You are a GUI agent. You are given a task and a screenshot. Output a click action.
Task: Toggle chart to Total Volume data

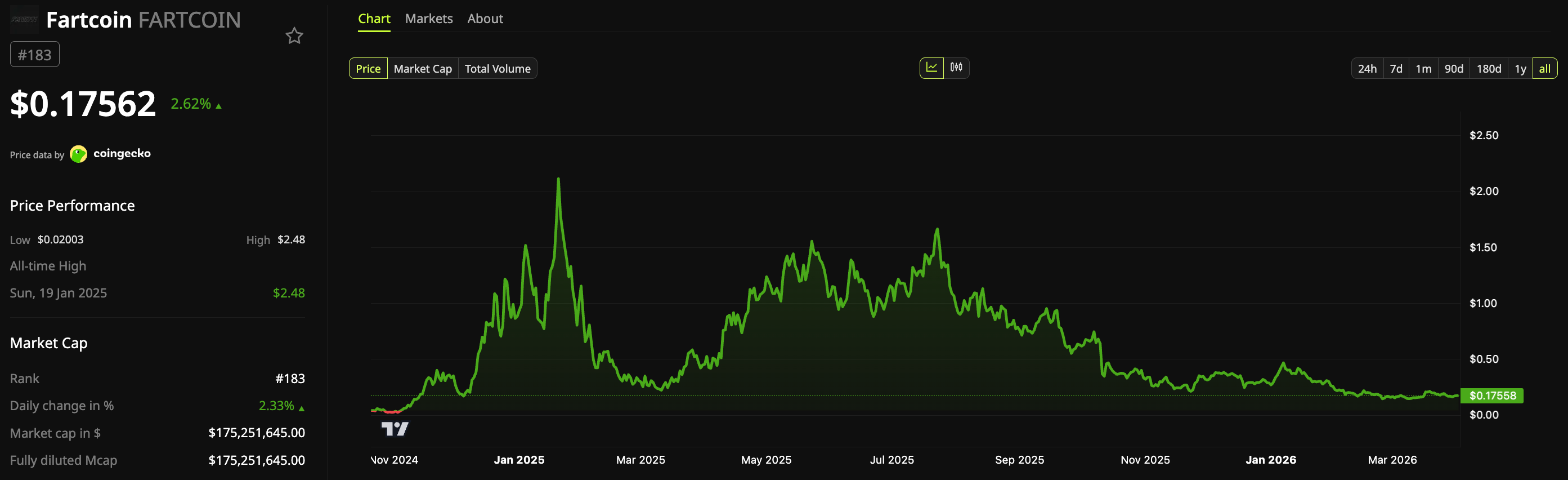498,69
